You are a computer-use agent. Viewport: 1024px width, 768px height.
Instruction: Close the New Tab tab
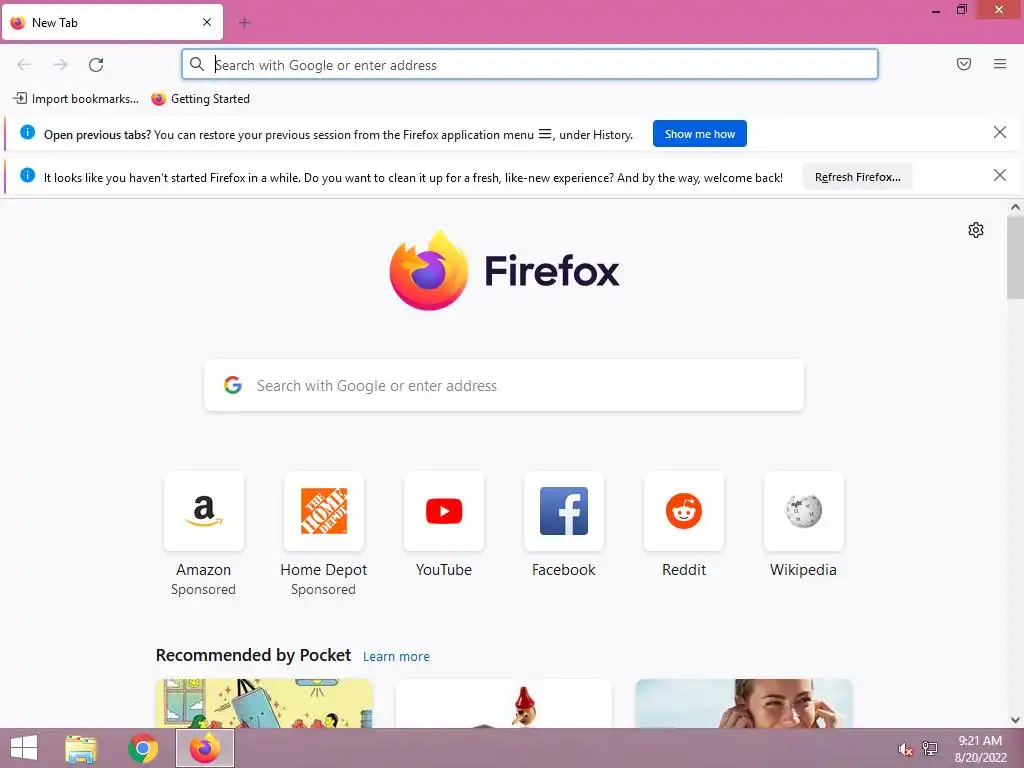point(206,22)
